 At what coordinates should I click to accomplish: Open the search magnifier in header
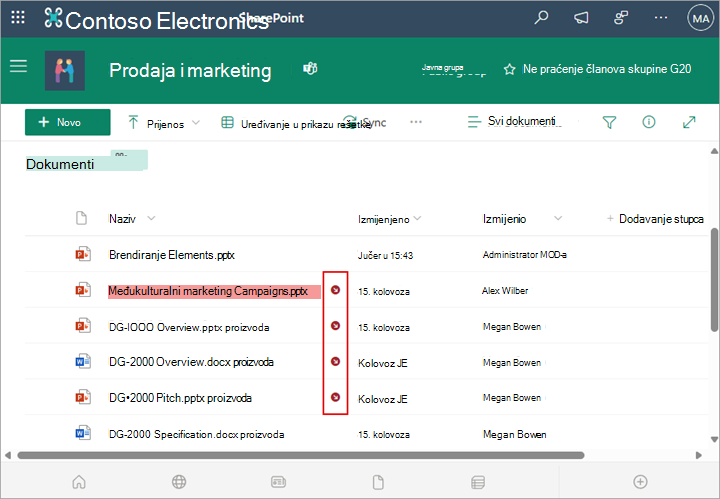[x=542, y=17]
